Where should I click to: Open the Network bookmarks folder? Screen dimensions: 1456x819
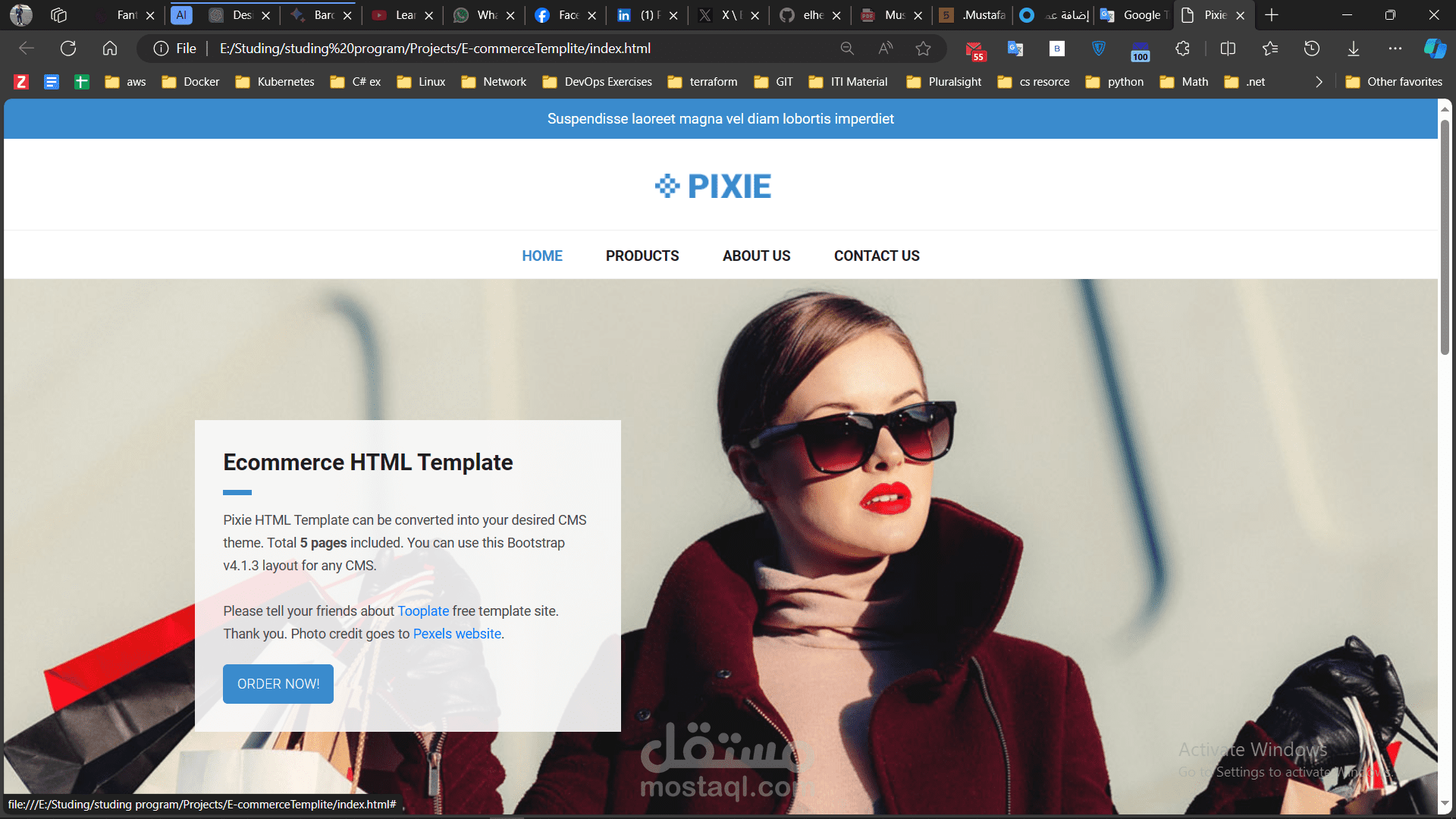(x=494, y=82)
